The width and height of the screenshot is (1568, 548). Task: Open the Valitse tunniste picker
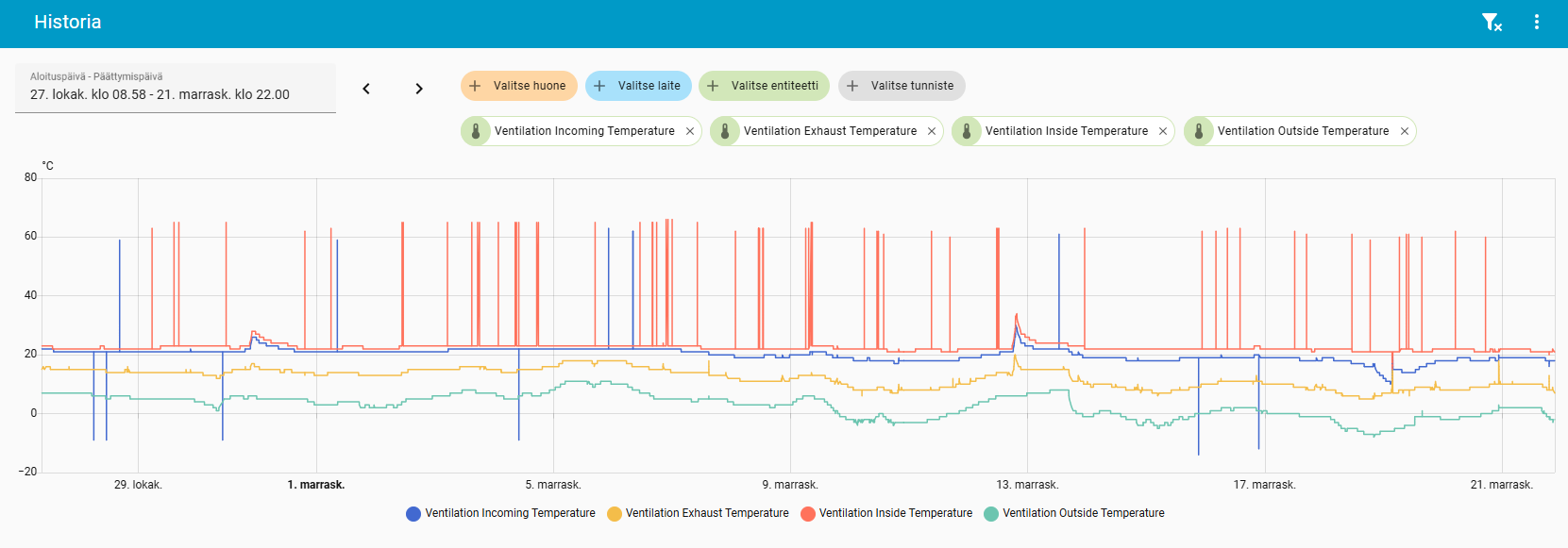(x=902, y=86)
